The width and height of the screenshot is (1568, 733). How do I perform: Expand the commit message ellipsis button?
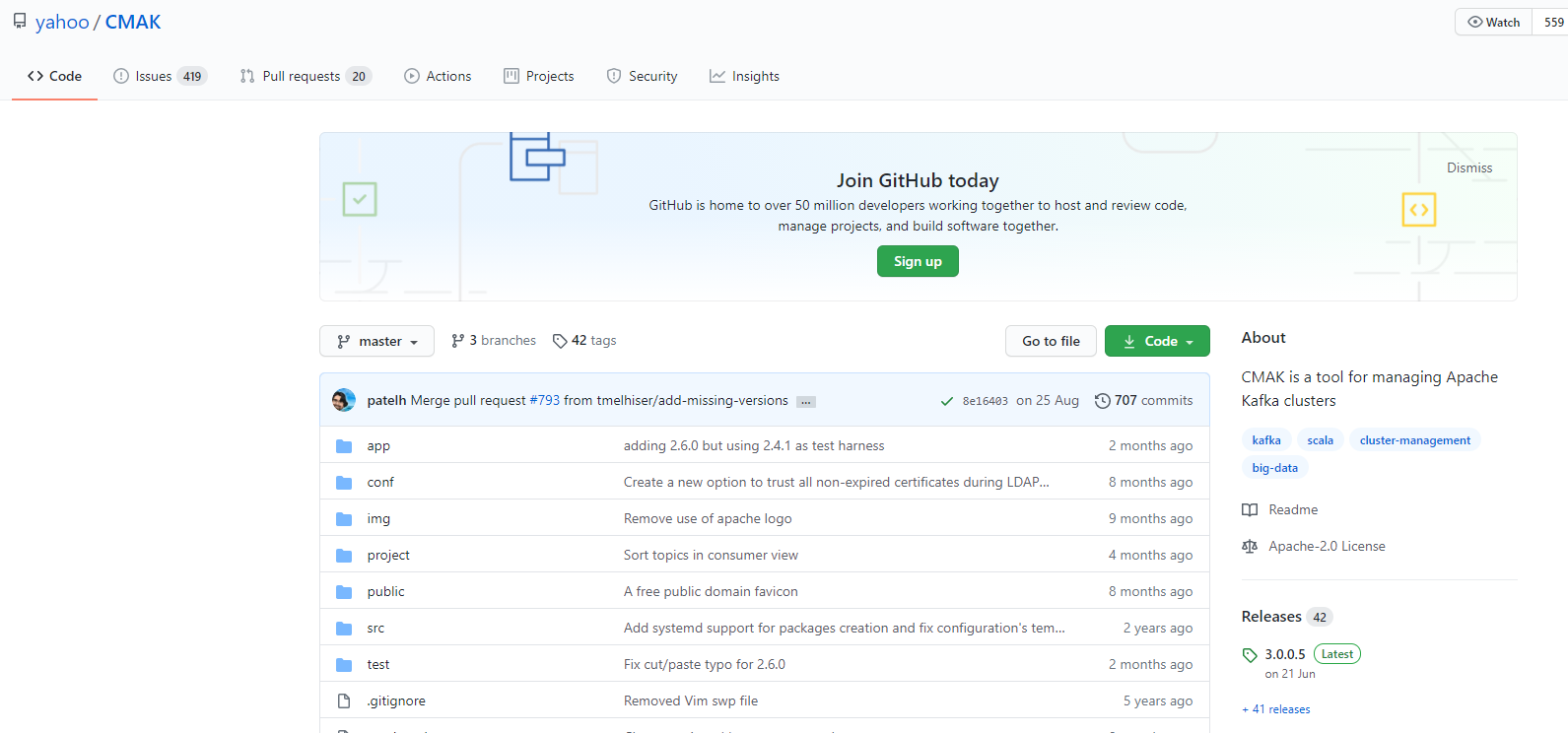coord(806,402)
